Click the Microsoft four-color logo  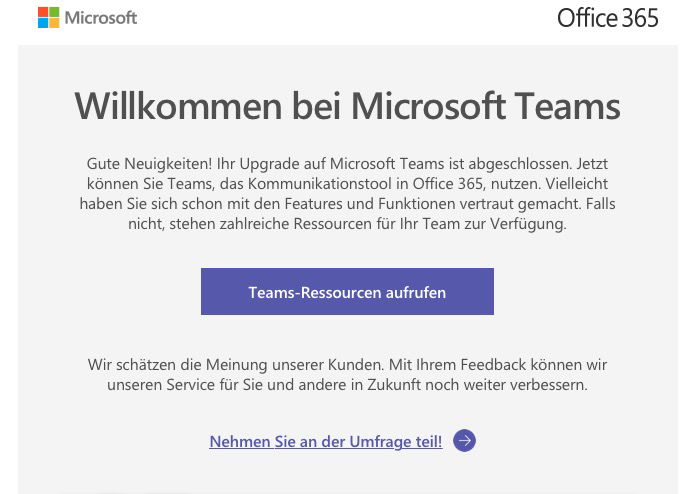[49, 18]
